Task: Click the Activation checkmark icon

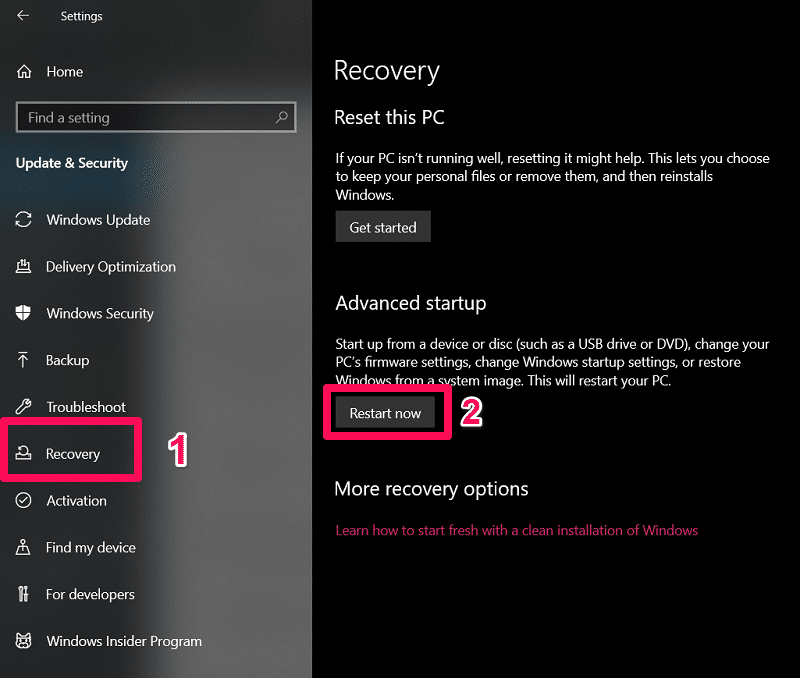Action: point(24,501)
